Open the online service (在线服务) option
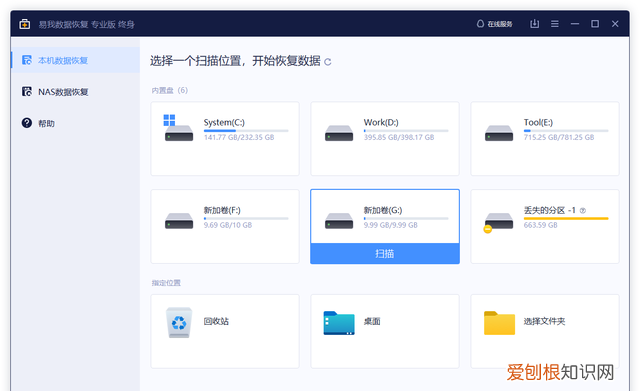Viewport: 640px width, 391px height. (494, 24)
